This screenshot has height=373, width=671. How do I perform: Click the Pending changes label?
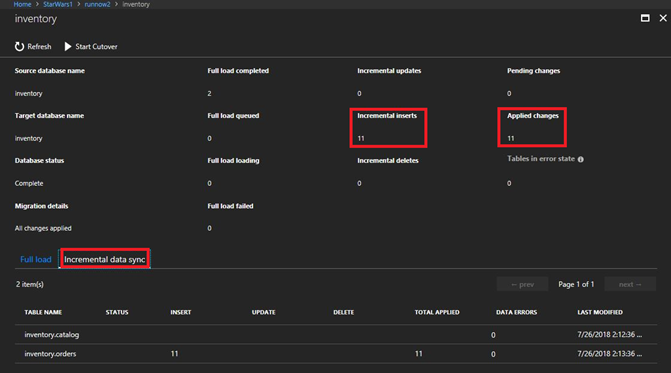(533, 71)
